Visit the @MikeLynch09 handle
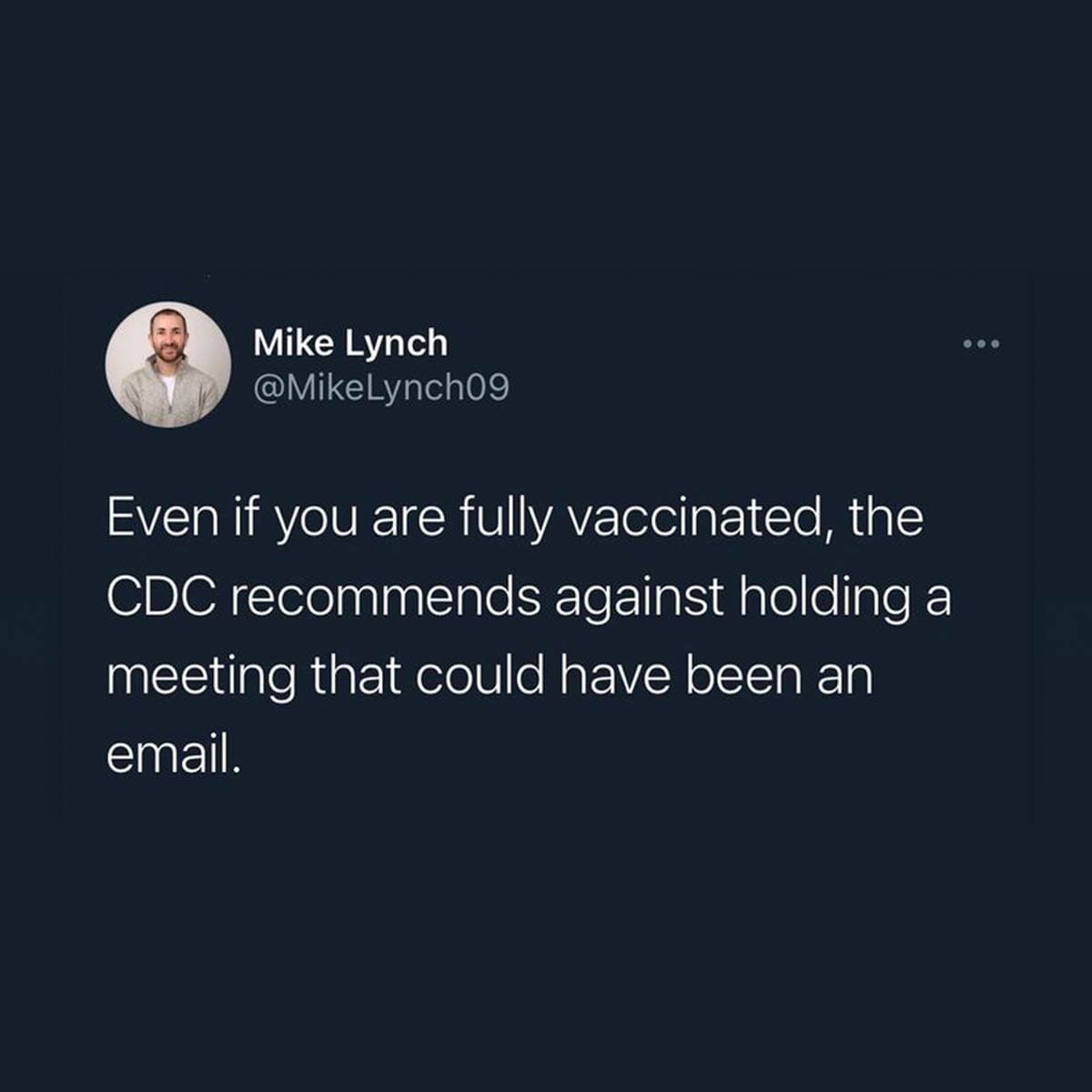The height and width of the screenshot is (1092, 1092). click(x=379, y=389)
